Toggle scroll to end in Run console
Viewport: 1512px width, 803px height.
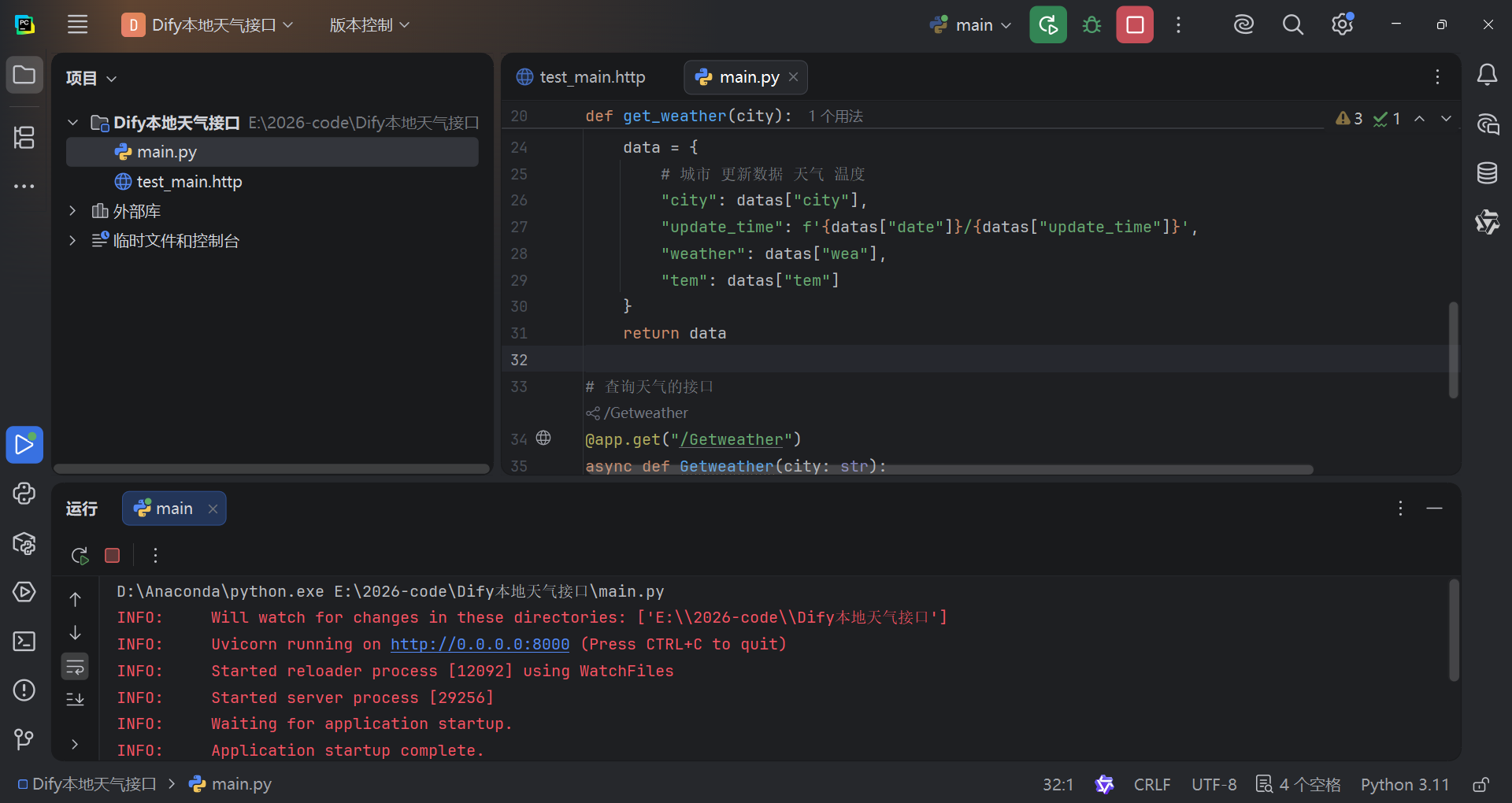pos(75,699)
